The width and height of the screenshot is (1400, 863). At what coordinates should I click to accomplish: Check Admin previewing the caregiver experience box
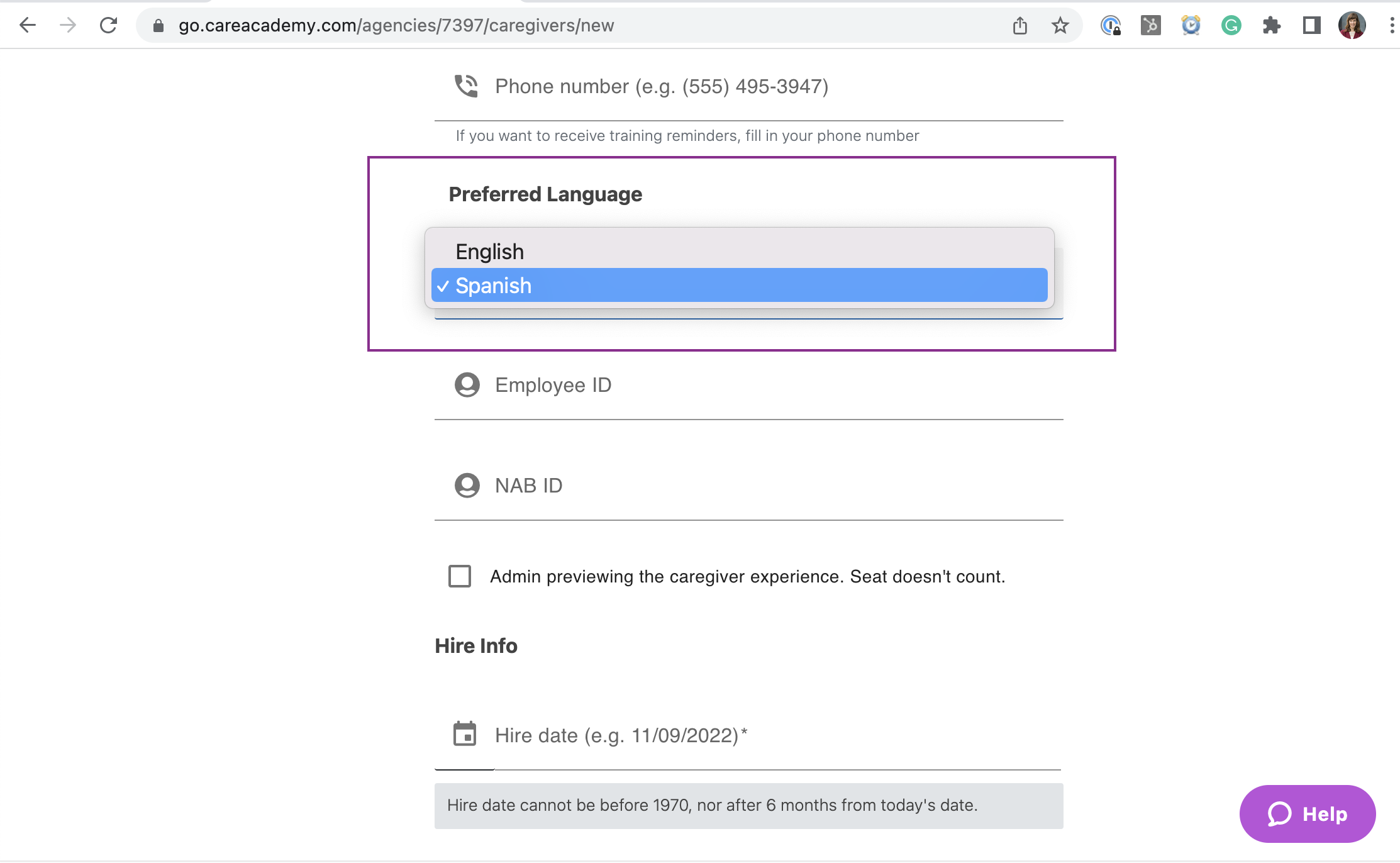pyautogui.click(x=460, y=576)
